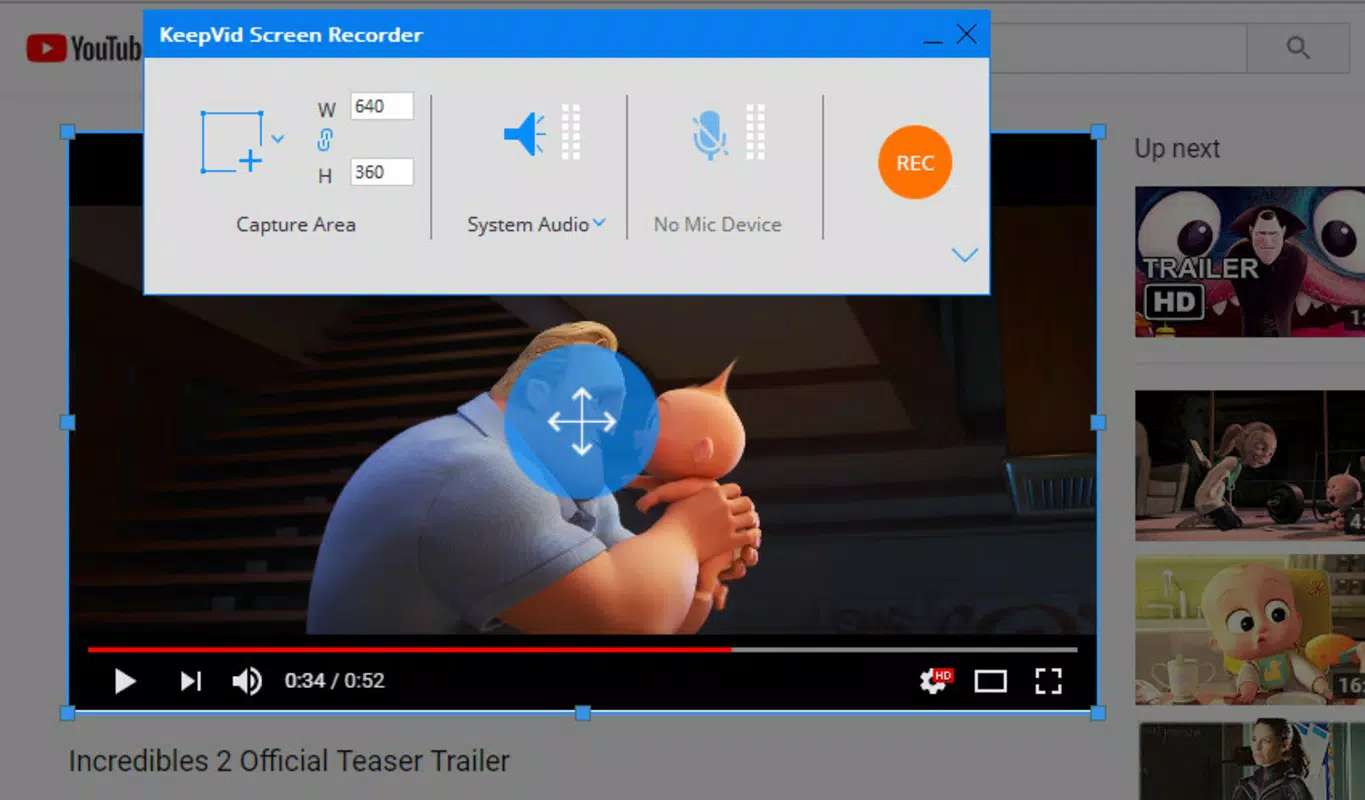Open the video settings gear icon
Screen dimensions: 1365x800
(935, 681)
